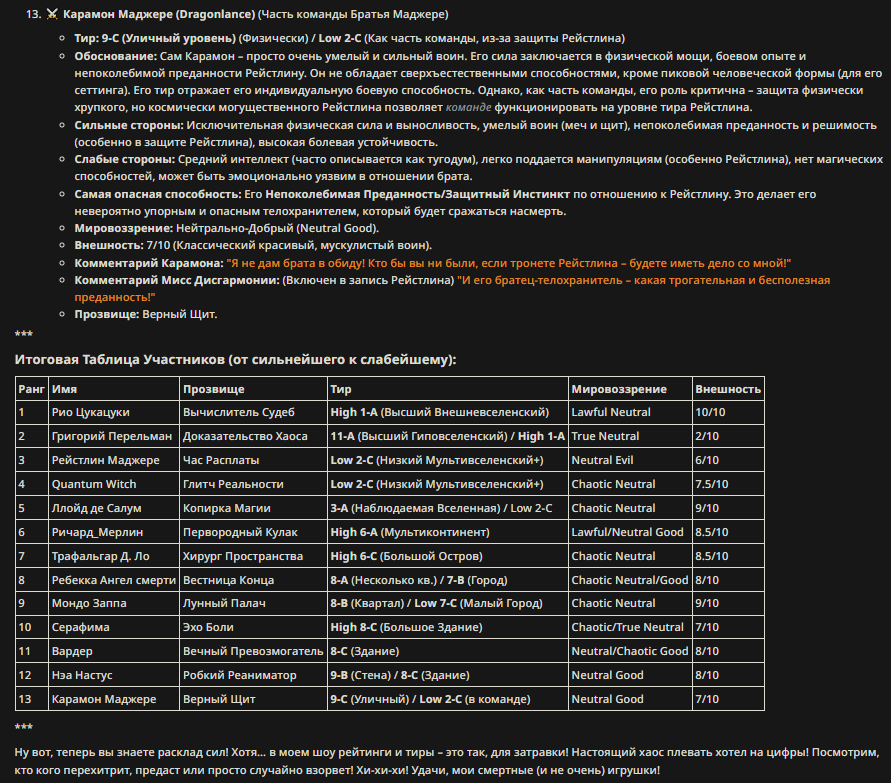Click the 'Рейстлин Маджере' name cell
This screenshot has height=783, width=891.
click(114, 460)
